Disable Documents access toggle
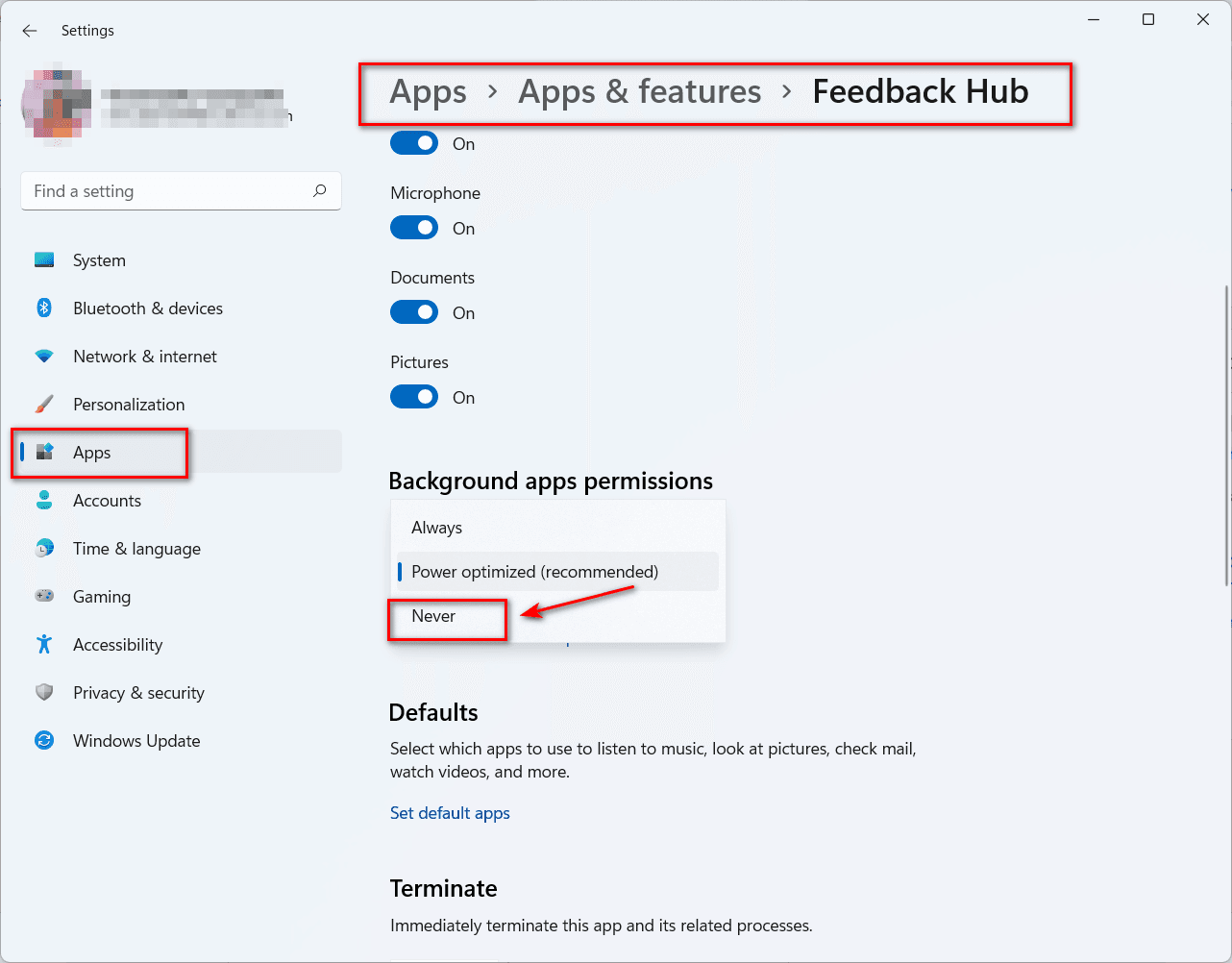The height and width of the screenshot is (963, 1232). pos(414,312)
